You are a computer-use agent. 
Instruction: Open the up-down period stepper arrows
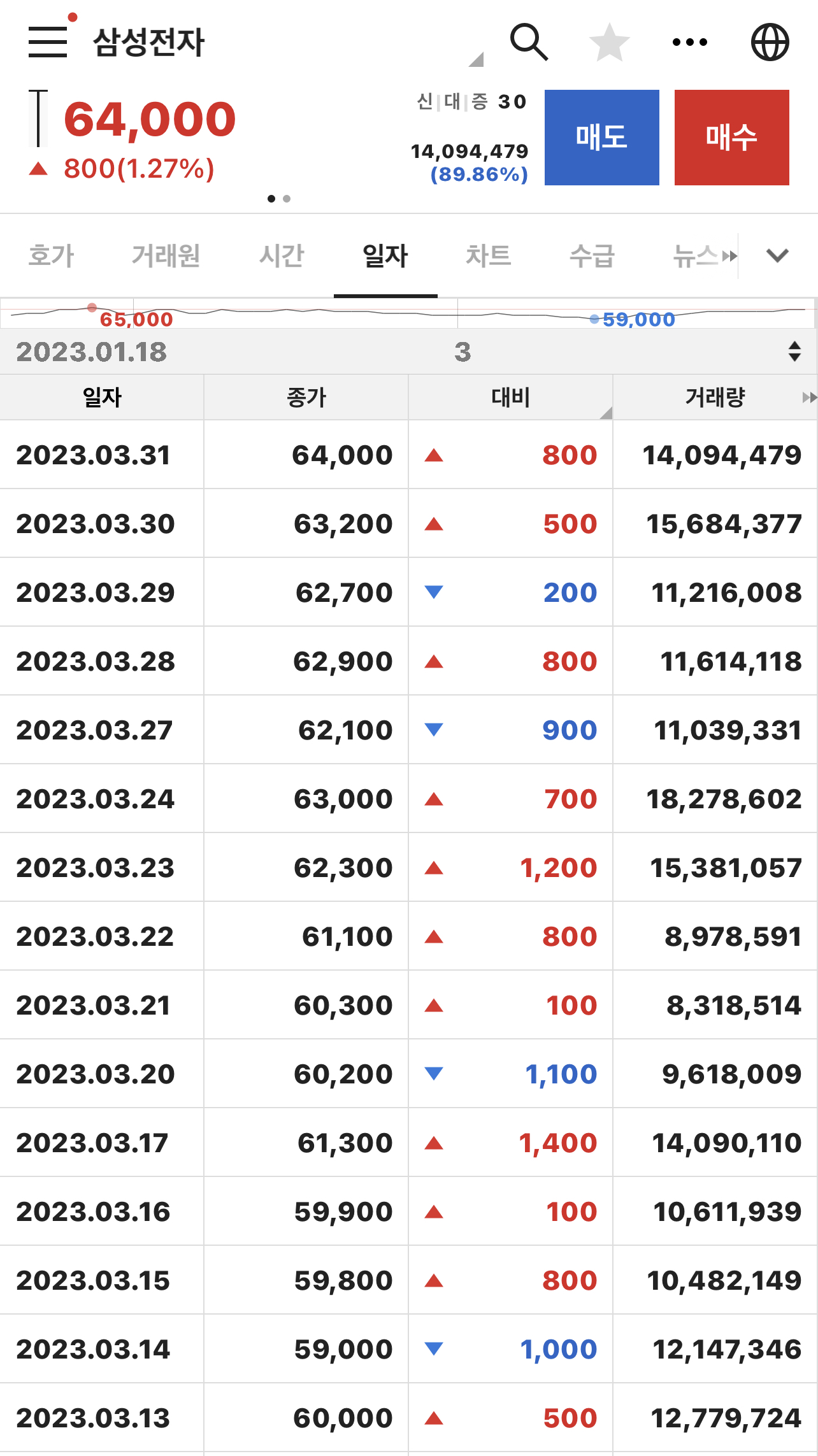[x=794, y=352]
